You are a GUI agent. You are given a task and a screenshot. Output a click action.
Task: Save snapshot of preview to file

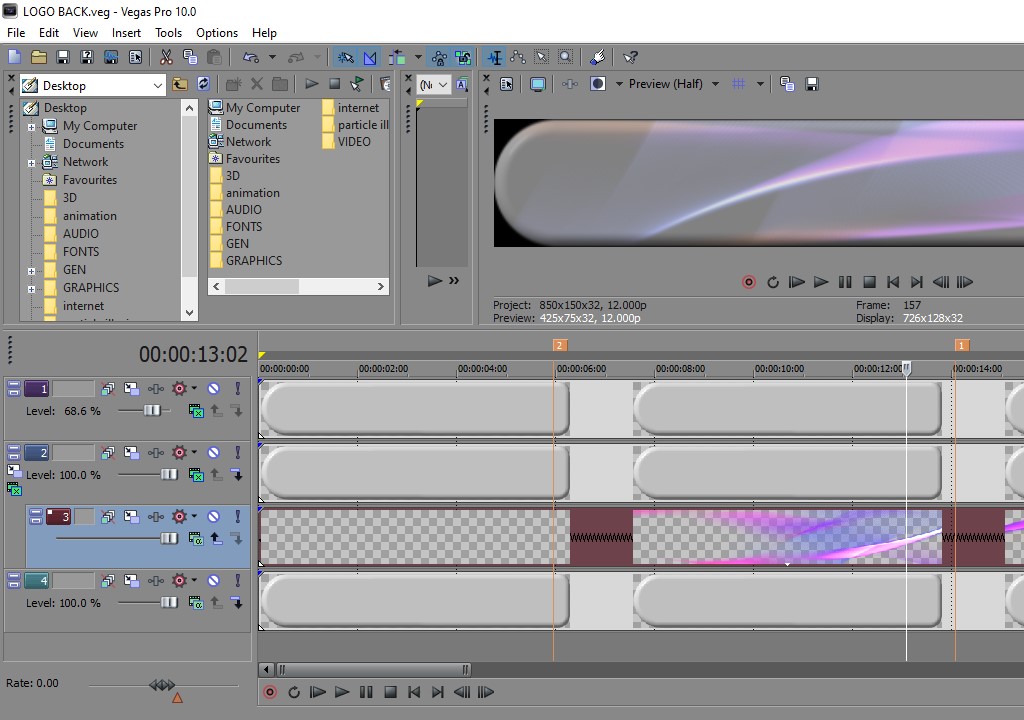coord(812,84)
